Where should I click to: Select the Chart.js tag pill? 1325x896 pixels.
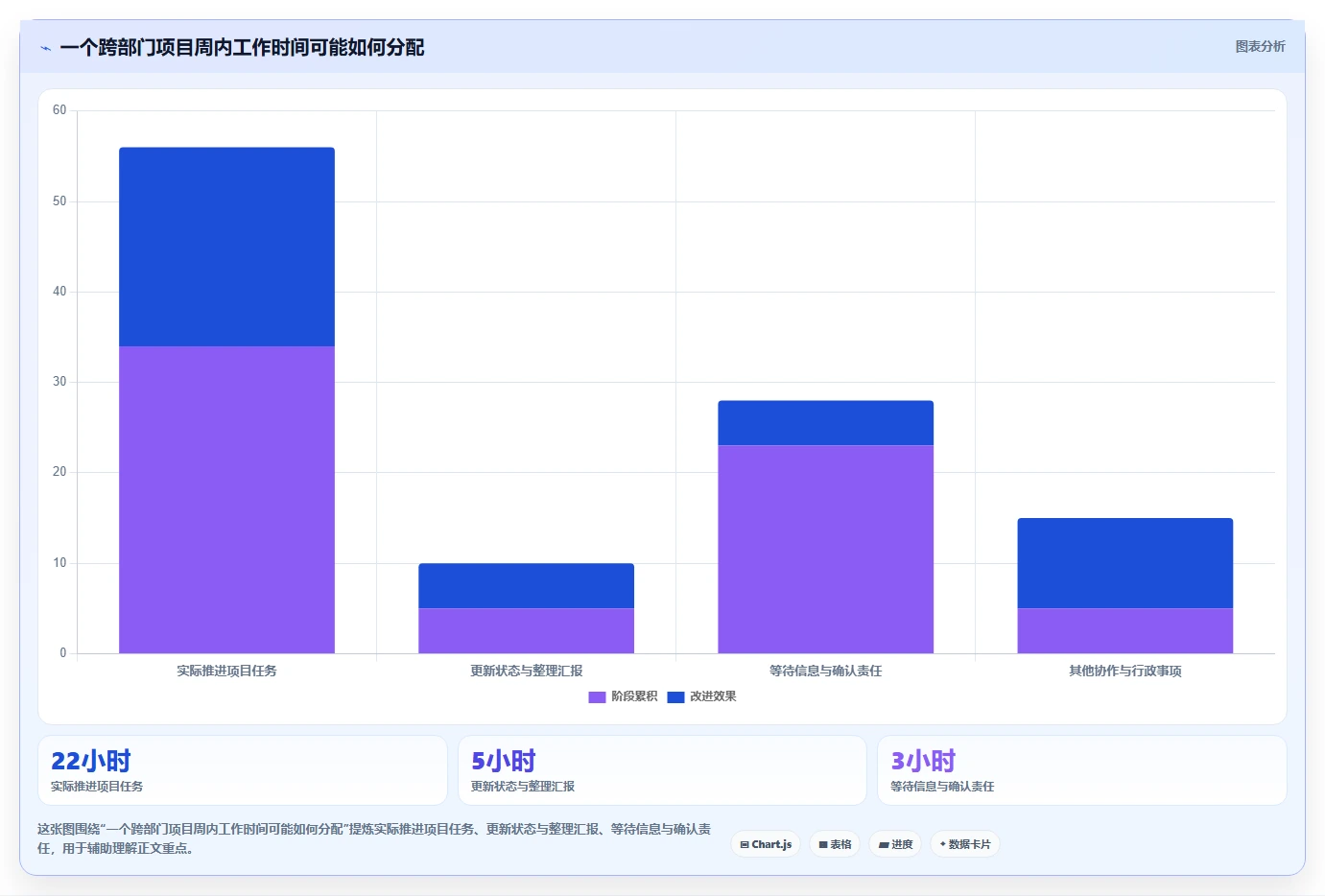click(x=766, y=844)
